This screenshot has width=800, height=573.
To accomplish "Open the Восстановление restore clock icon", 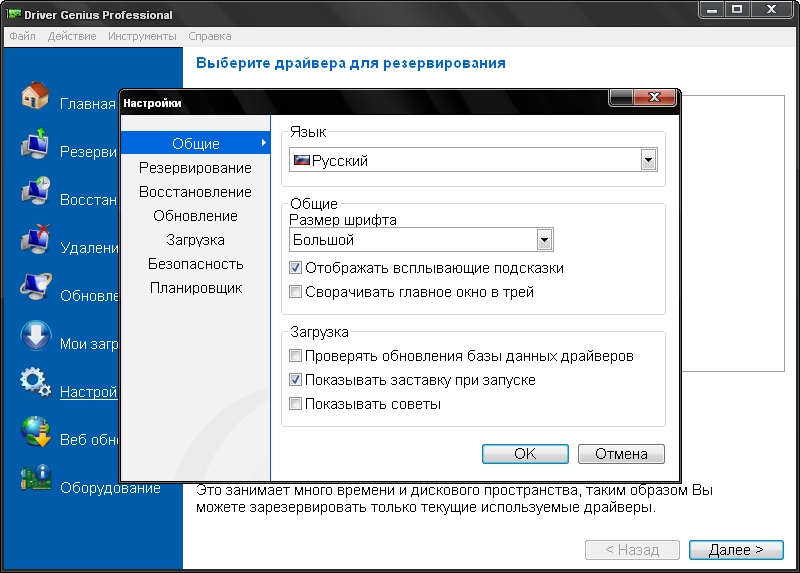I will point(35,191).
